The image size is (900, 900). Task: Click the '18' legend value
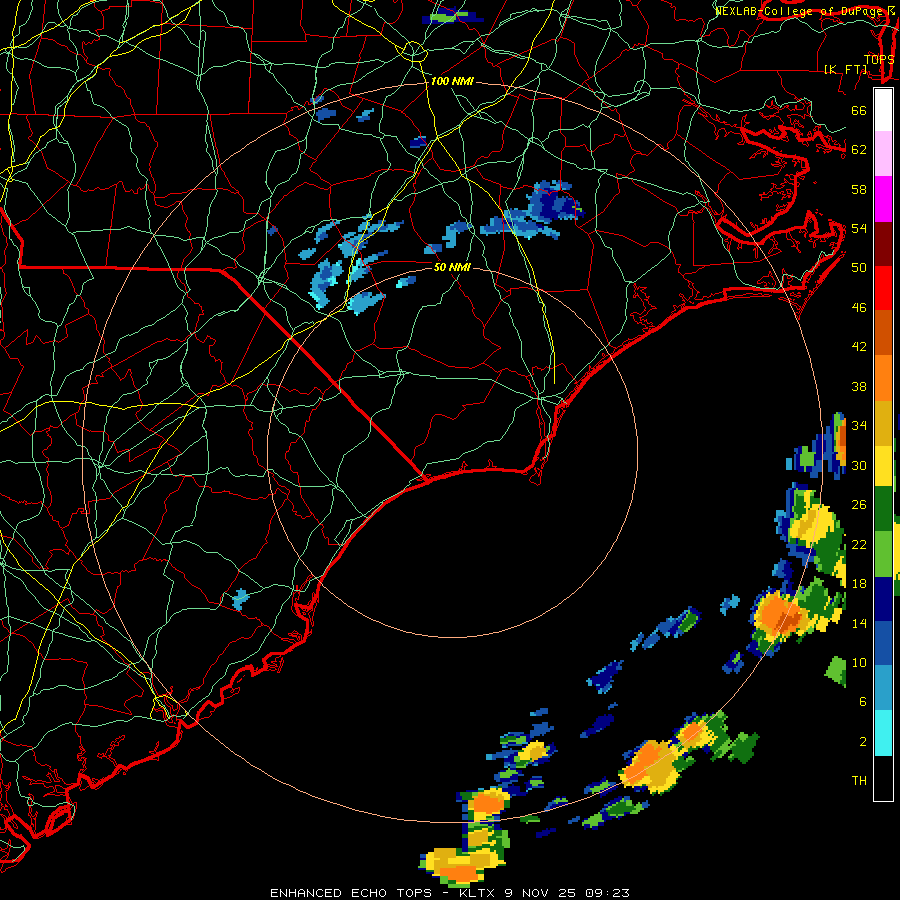pos(859,584)
